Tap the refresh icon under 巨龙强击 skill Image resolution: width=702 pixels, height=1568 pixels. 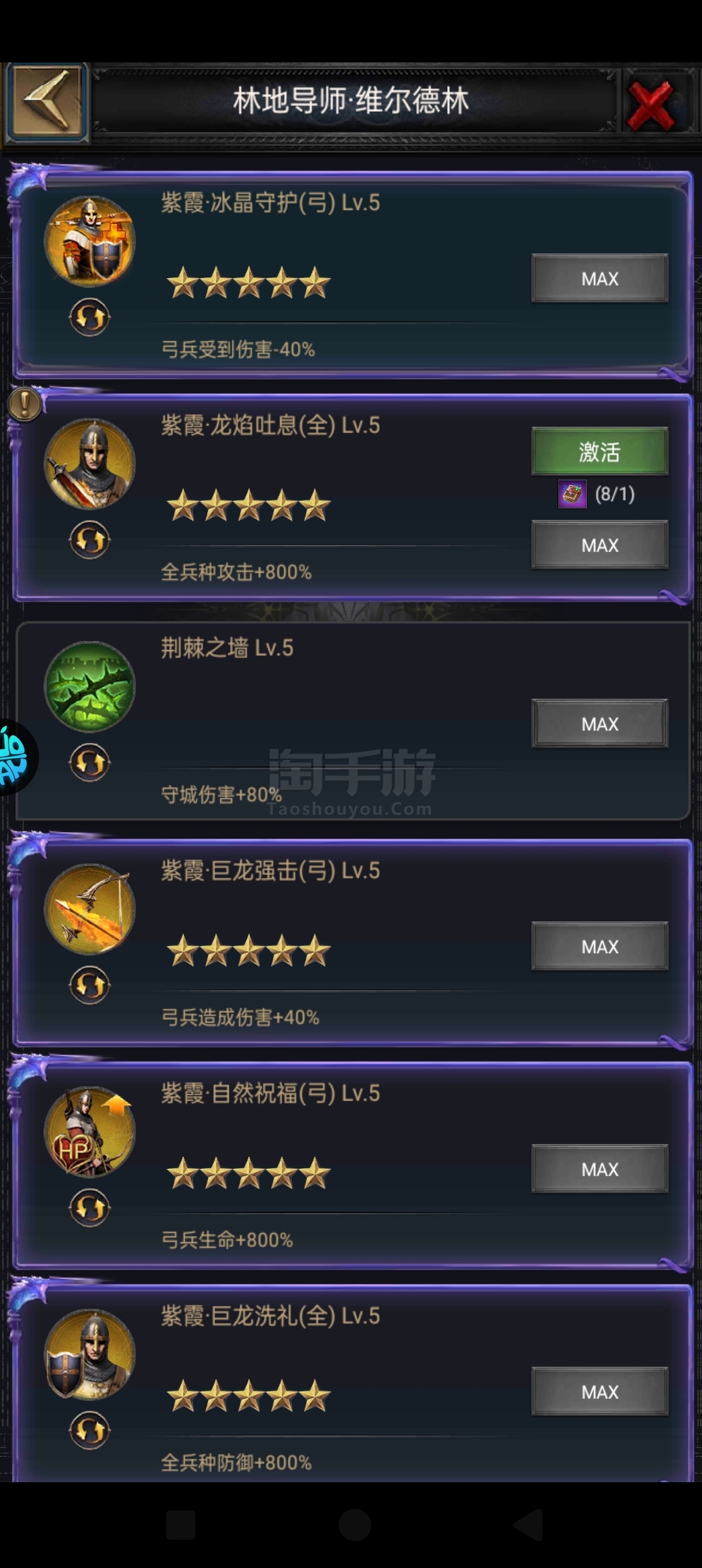coord(90,986)
